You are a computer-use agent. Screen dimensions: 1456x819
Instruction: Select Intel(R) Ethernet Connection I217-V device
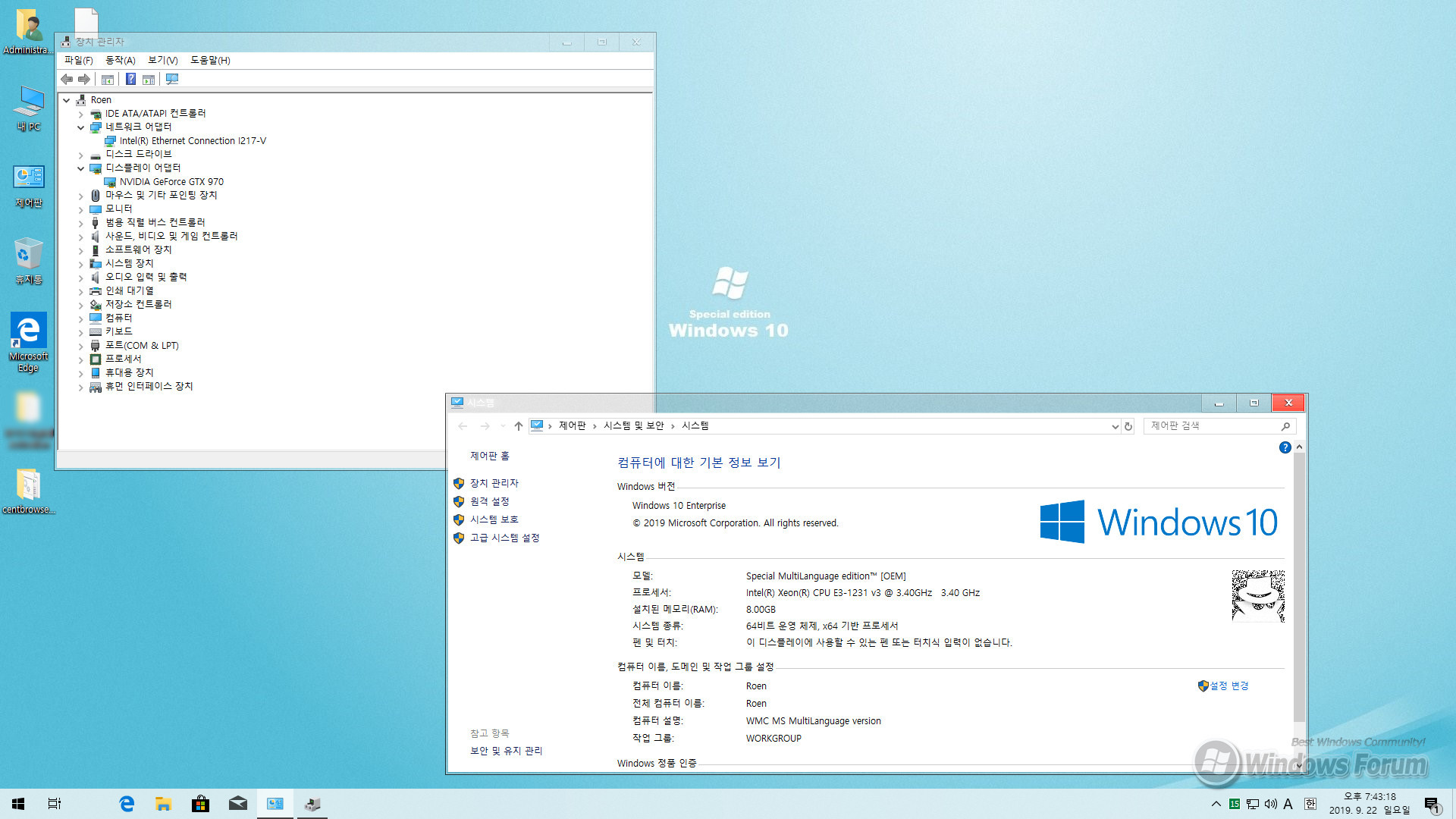click(193, 141)
